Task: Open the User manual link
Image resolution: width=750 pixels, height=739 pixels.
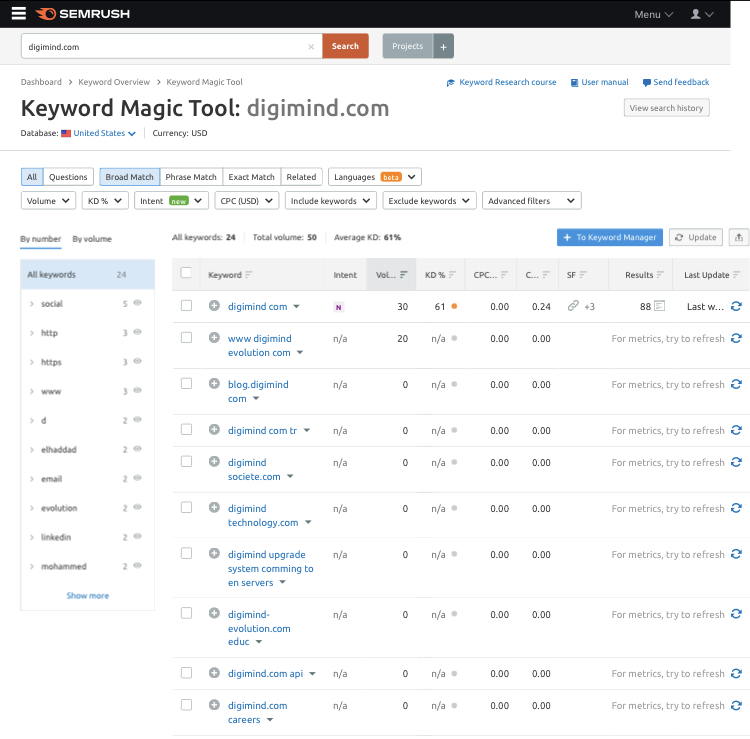Action: pyautogui.click(x=599, y=82)
